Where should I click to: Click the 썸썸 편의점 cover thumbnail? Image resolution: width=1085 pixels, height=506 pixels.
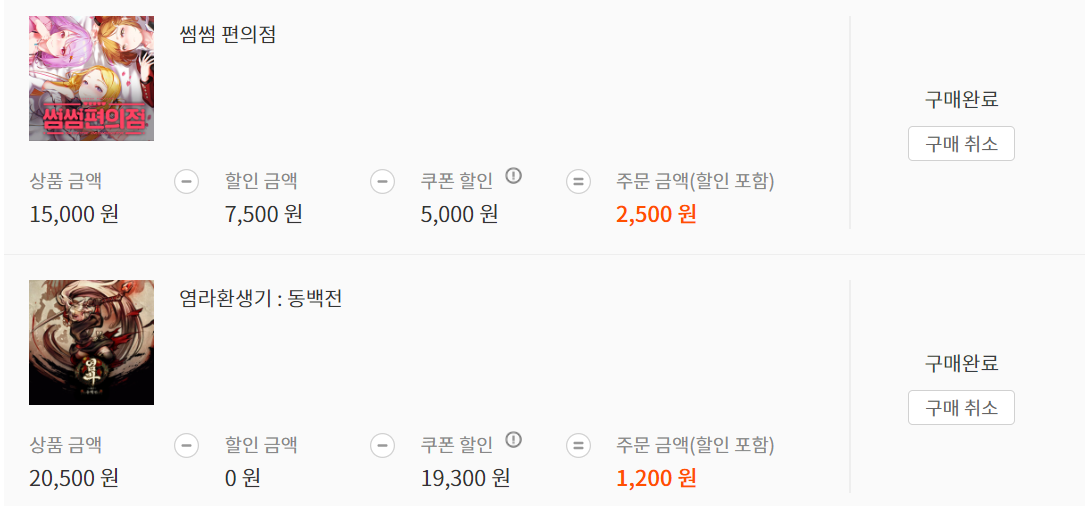pos(91,78)
